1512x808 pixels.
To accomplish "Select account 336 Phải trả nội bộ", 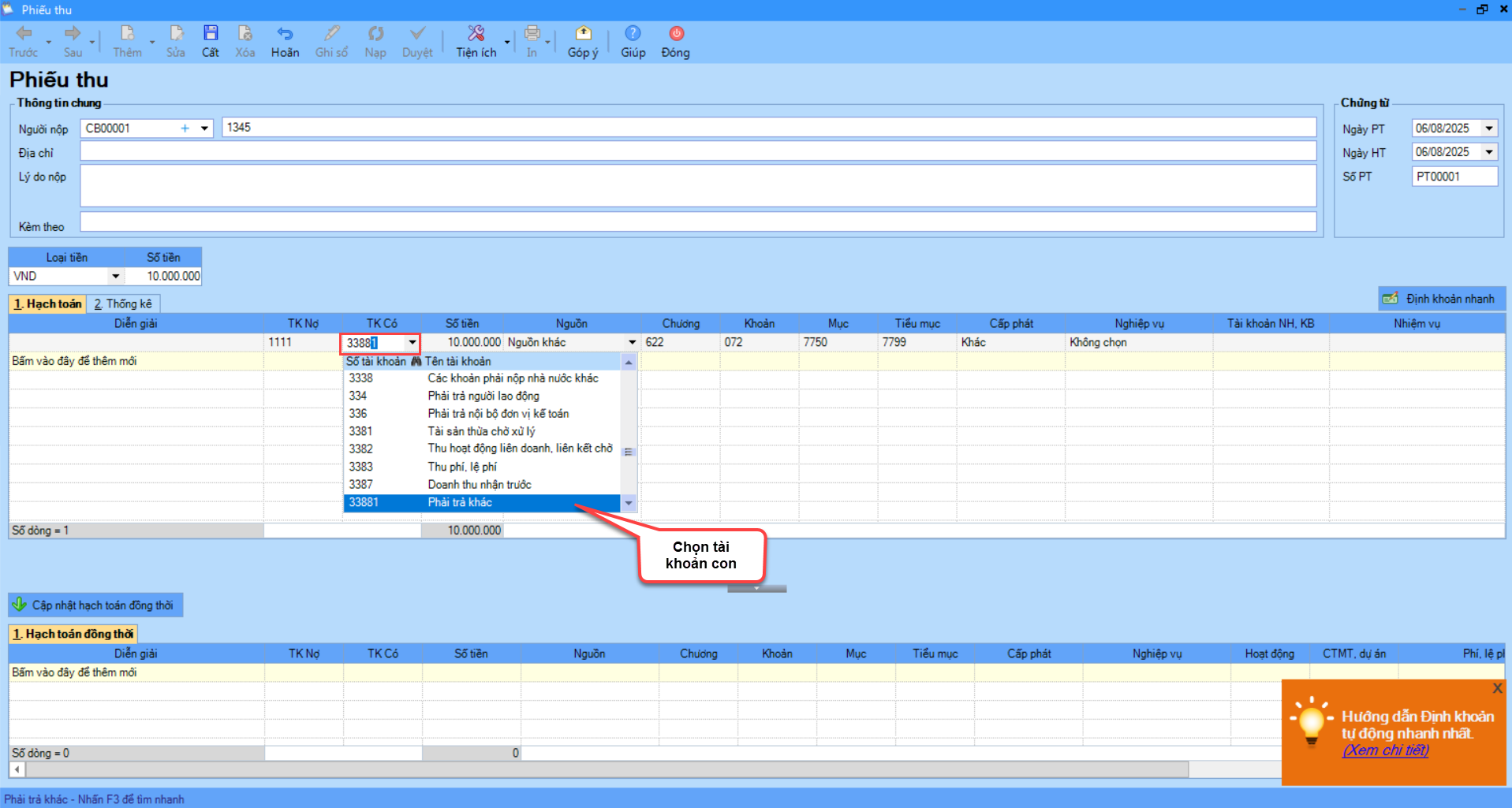I will pyautogui.click(x=482, y=413).
